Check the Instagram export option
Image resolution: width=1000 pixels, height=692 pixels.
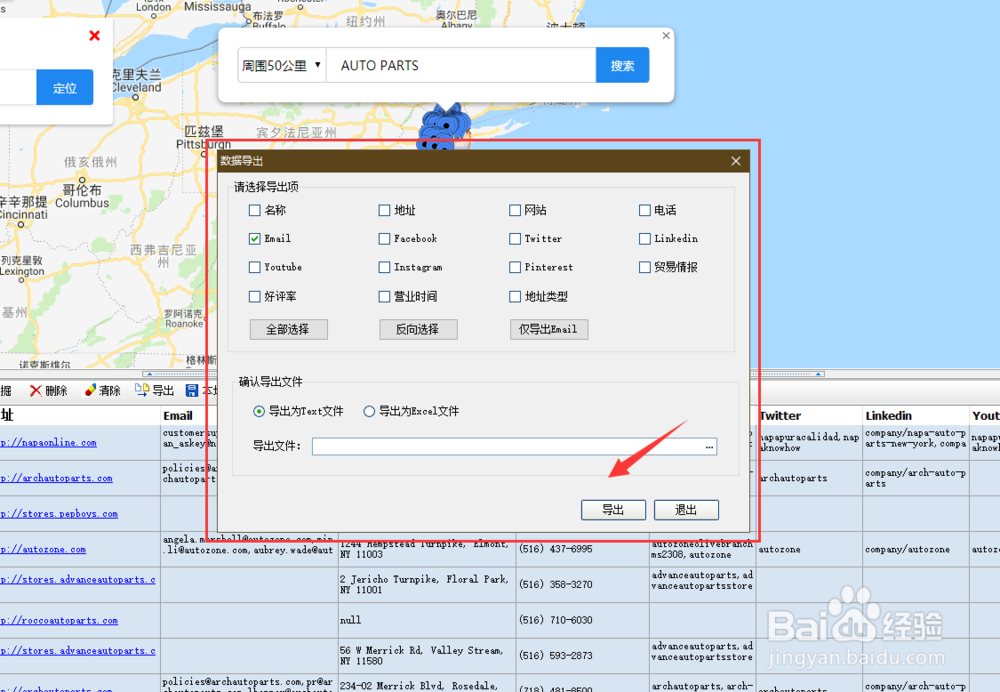(384, 267)
